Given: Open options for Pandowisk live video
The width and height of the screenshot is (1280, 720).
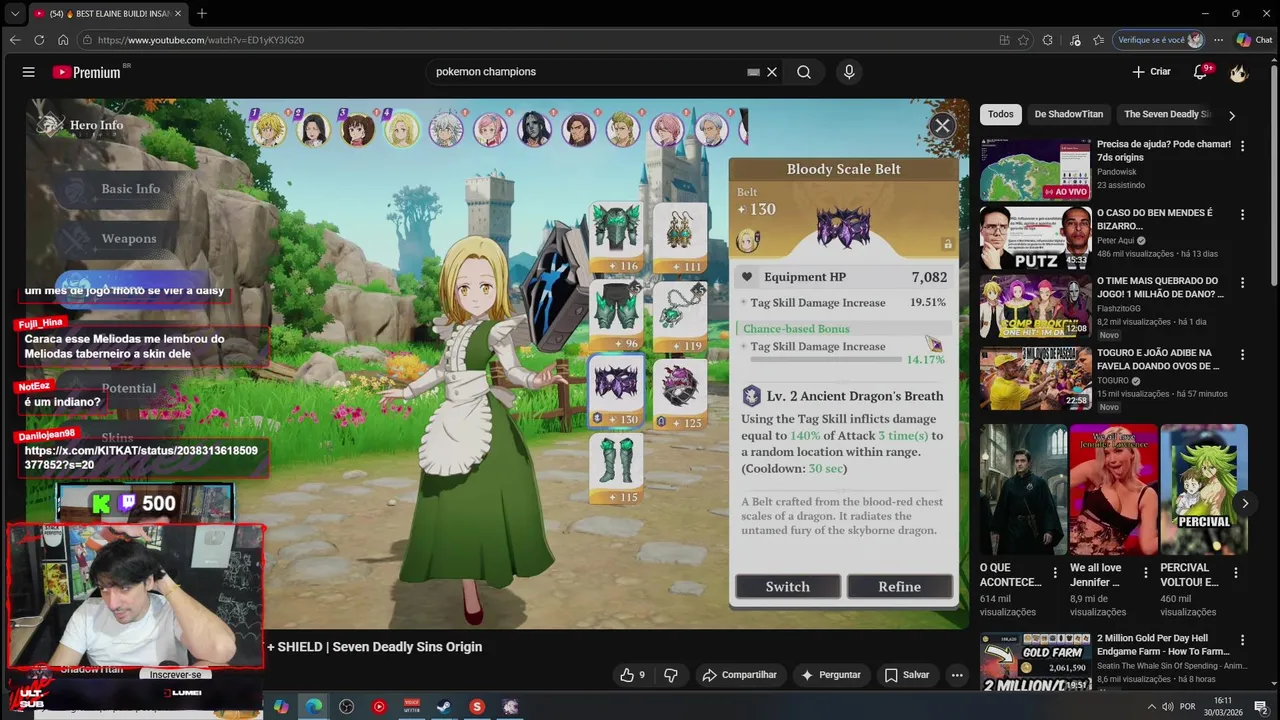Looking at the screenshot, I should pyautogui.click(x=1243, y=146).
